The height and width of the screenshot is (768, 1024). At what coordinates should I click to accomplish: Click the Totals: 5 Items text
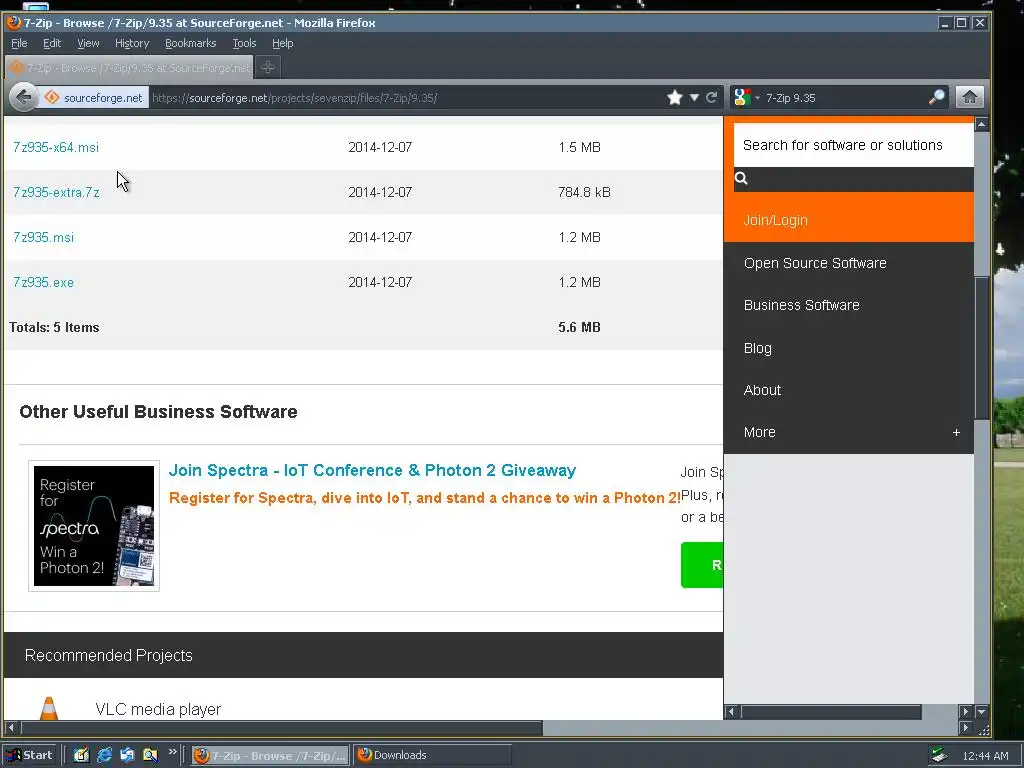click(x=54, y=328)
